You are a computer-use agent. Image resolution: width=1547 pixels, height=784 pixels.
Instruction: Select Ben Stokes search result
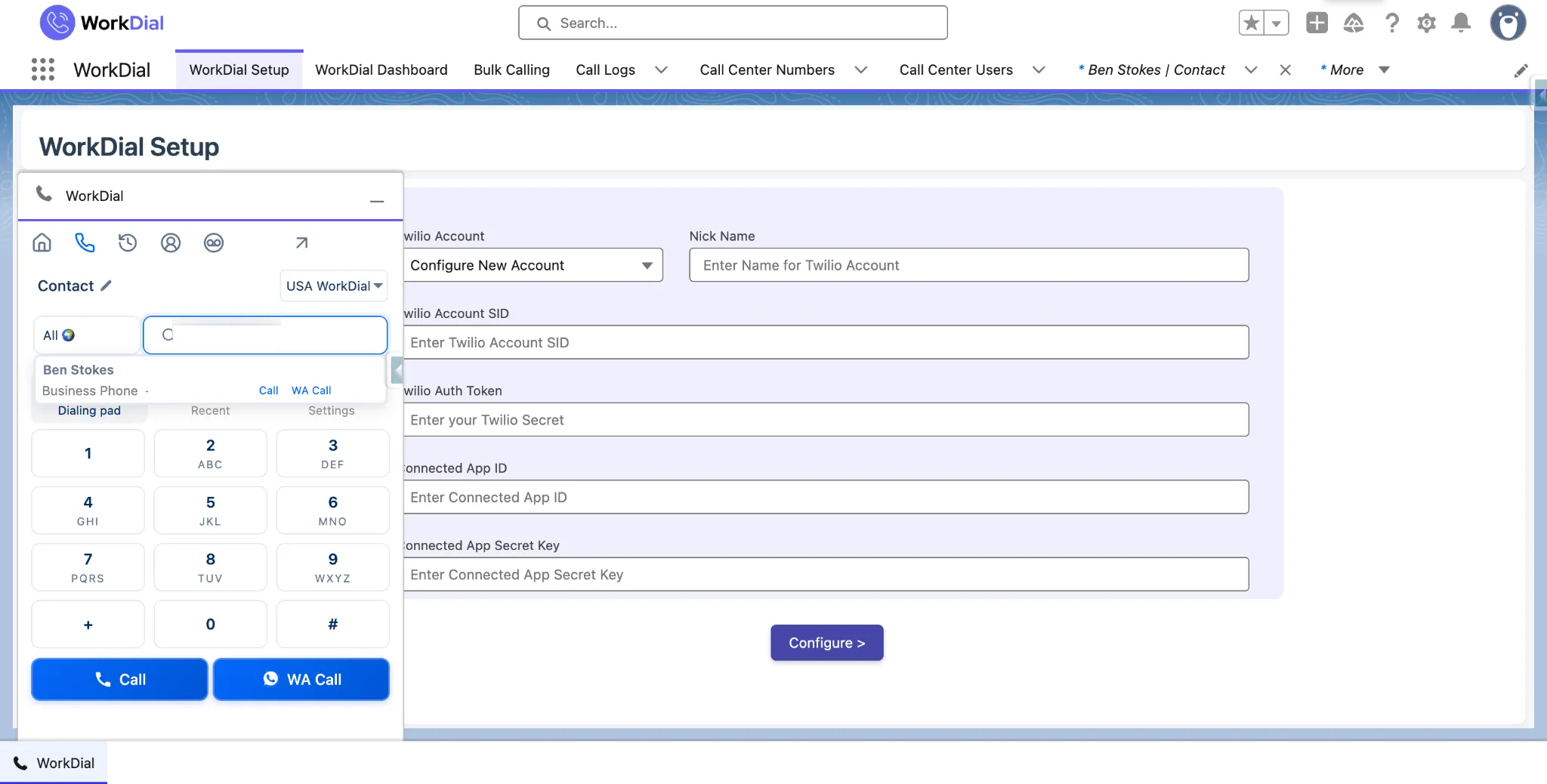click(210, 380)
